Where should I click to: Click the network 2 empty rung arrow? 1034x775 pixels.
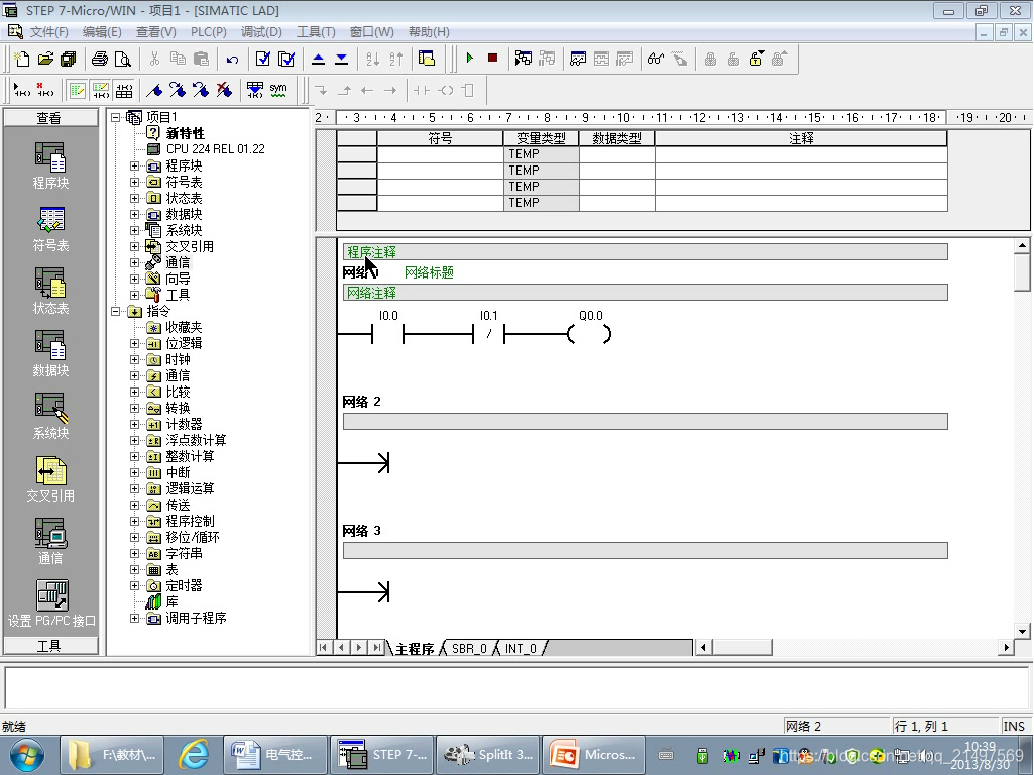(363, 463)
